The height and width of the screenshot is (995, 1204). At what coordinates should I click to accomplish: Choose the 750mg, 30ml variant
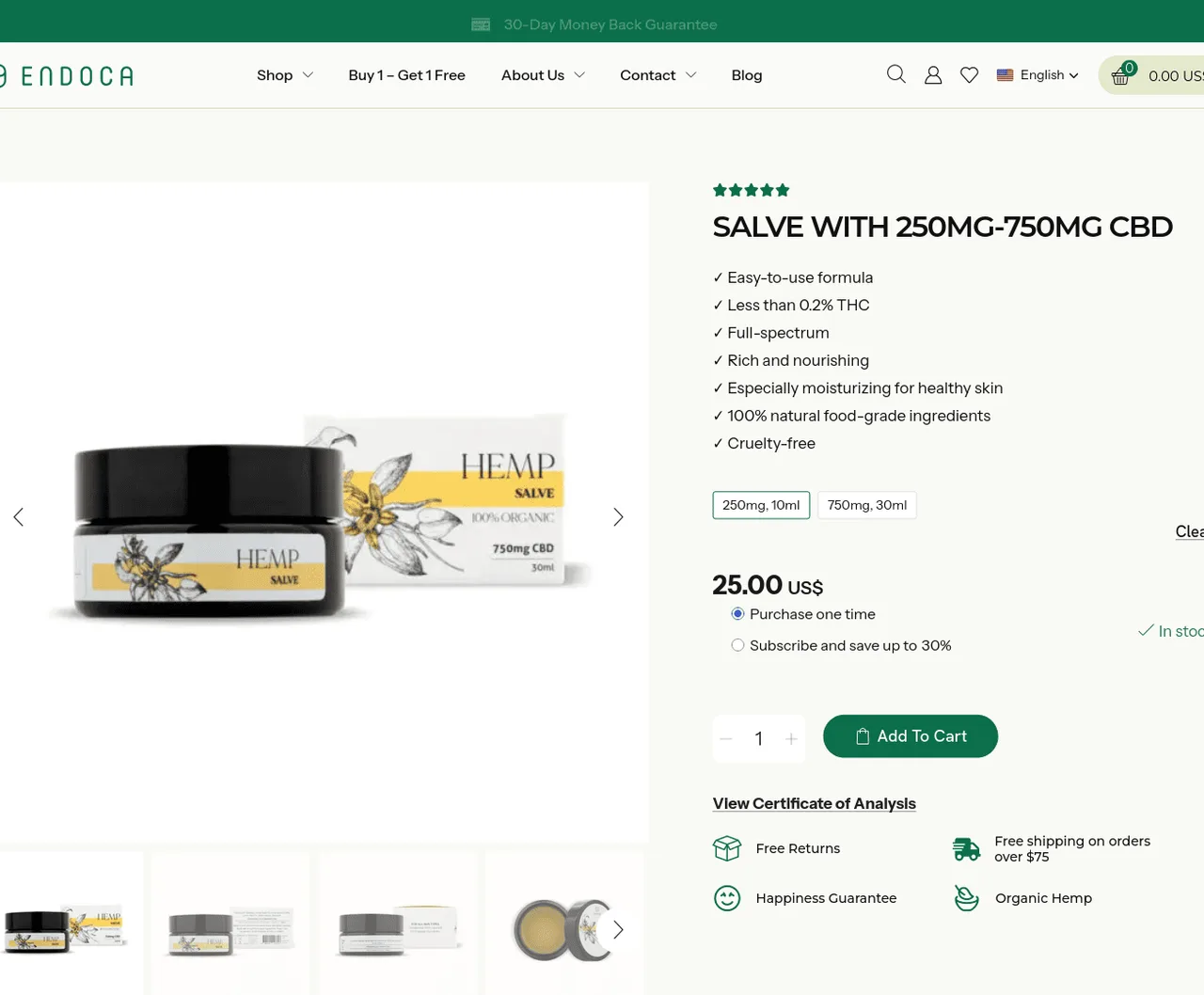(867, 505)
